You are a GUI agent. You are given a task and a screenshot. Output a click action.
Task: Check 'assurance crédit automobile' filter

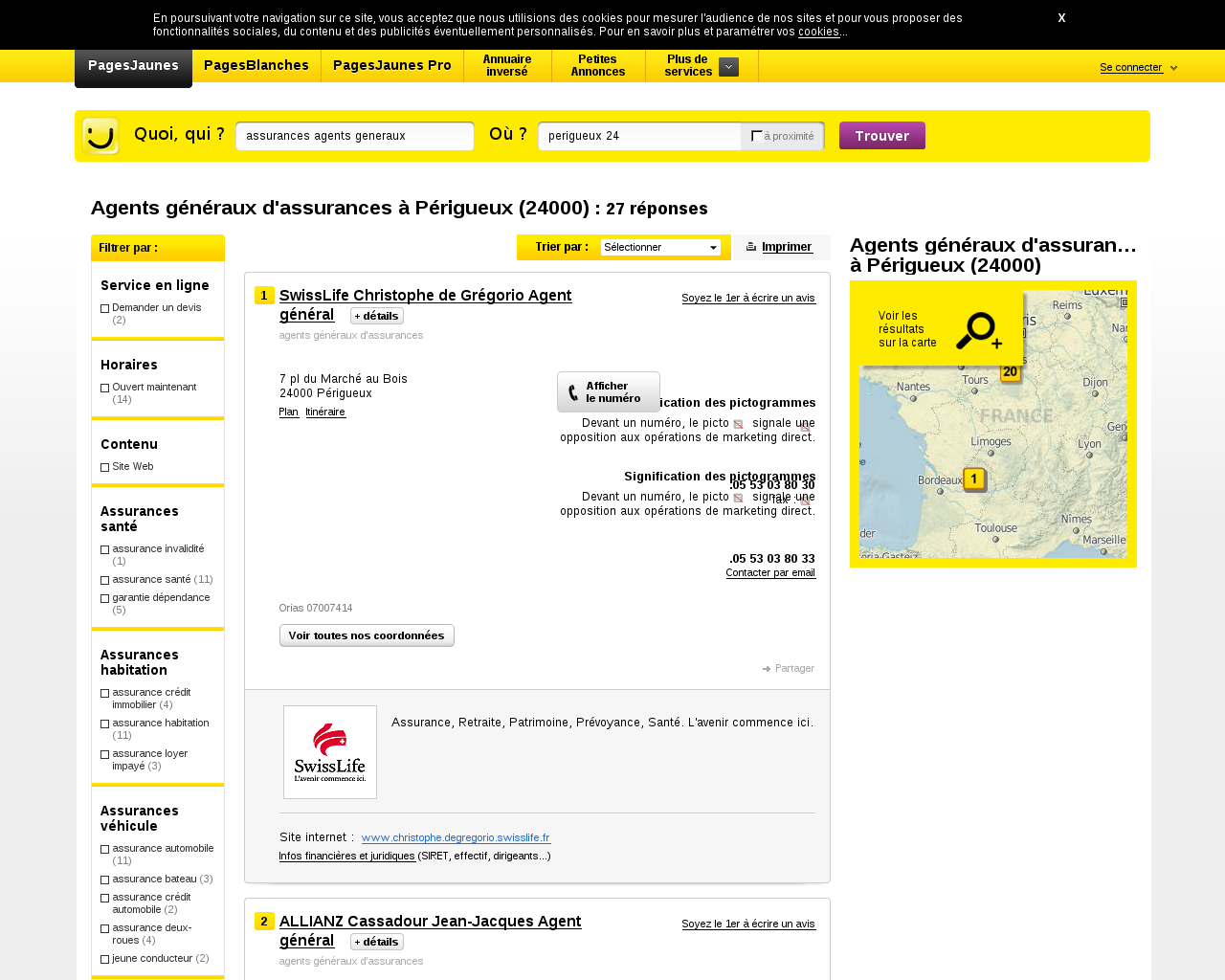click(105, 898)
